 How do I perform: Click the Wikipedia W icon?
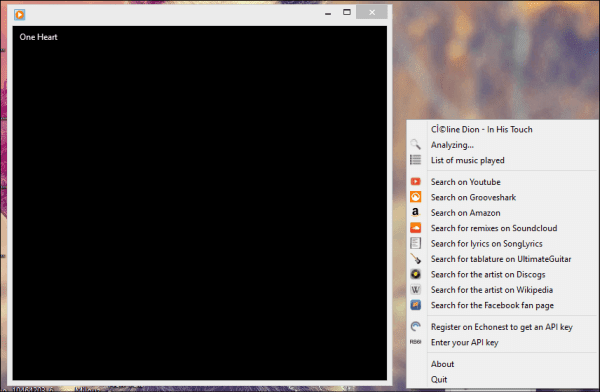click(x=416, y=289)
